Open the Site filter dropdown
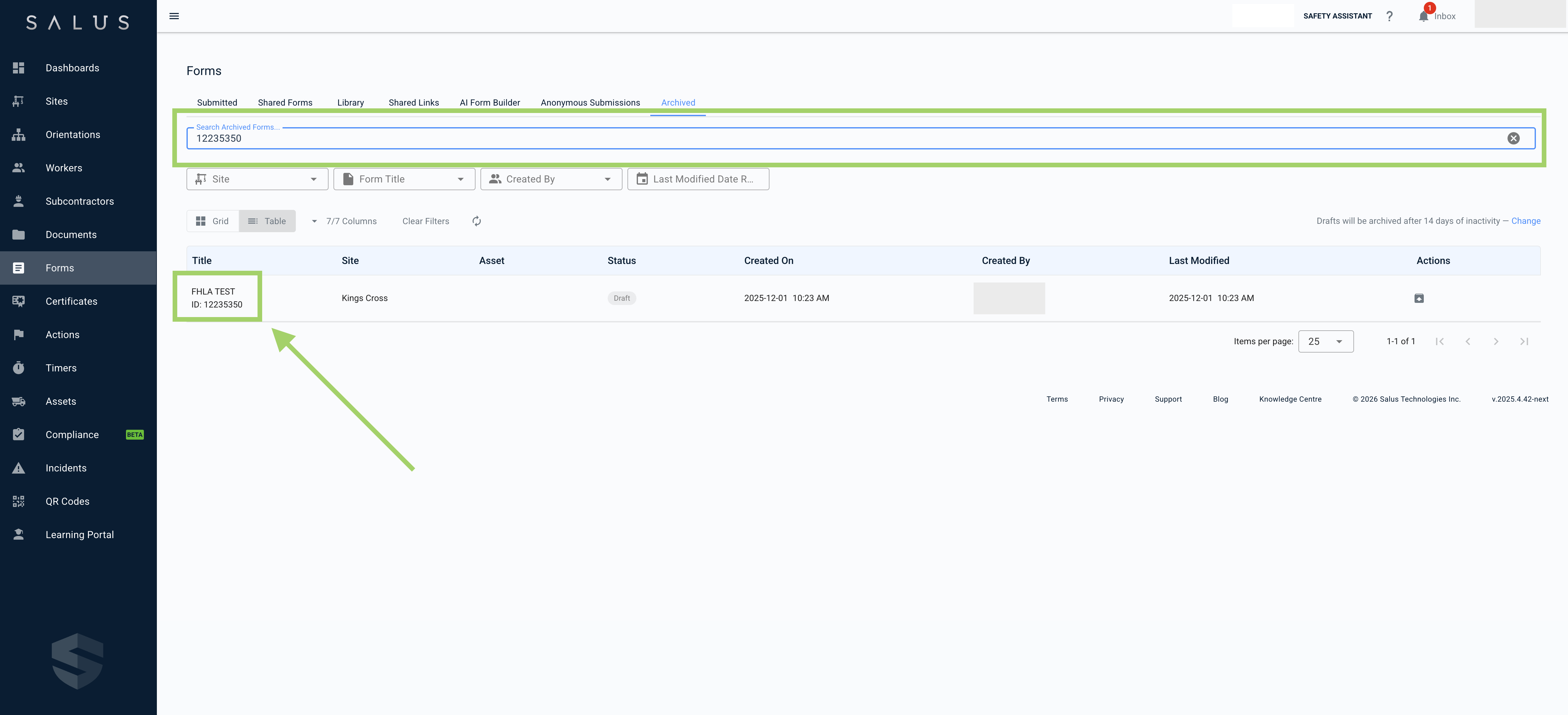Image resolution: width=1568 pixels, height=715 pixels. tap(257, 179)
